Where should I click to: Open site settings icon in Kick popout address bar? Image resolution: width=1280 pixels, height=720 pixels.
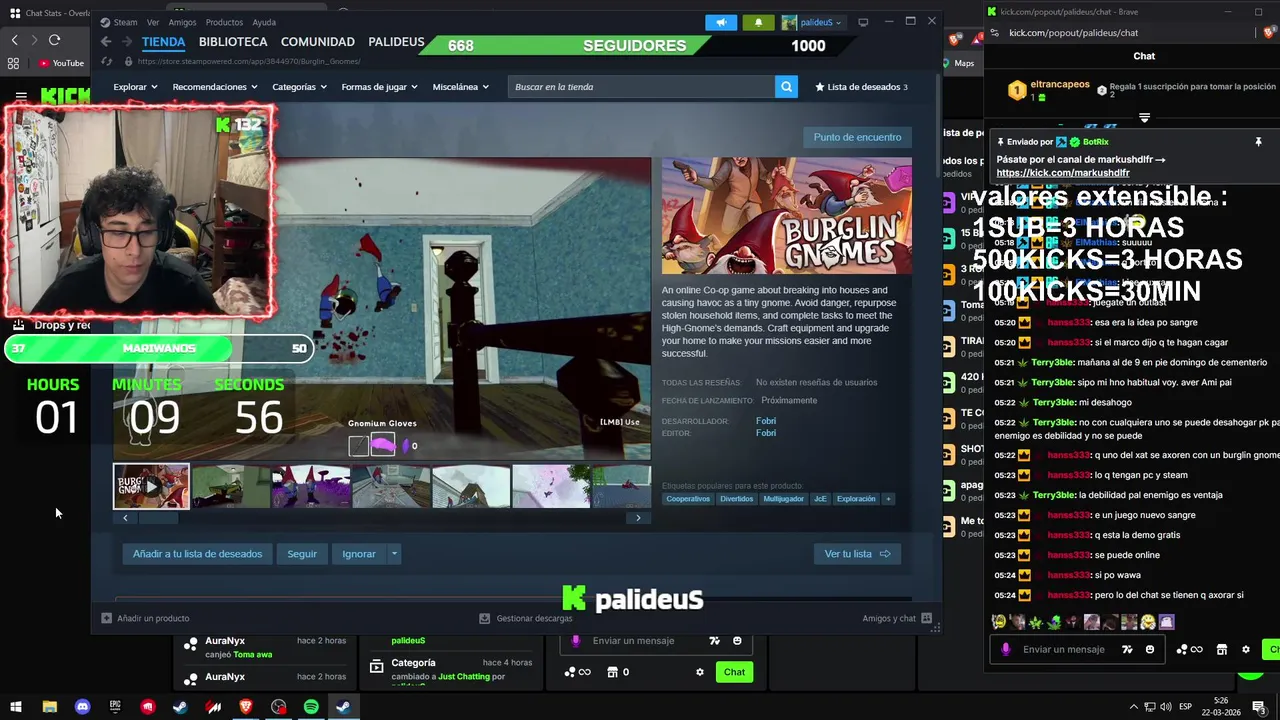point(995,33)
